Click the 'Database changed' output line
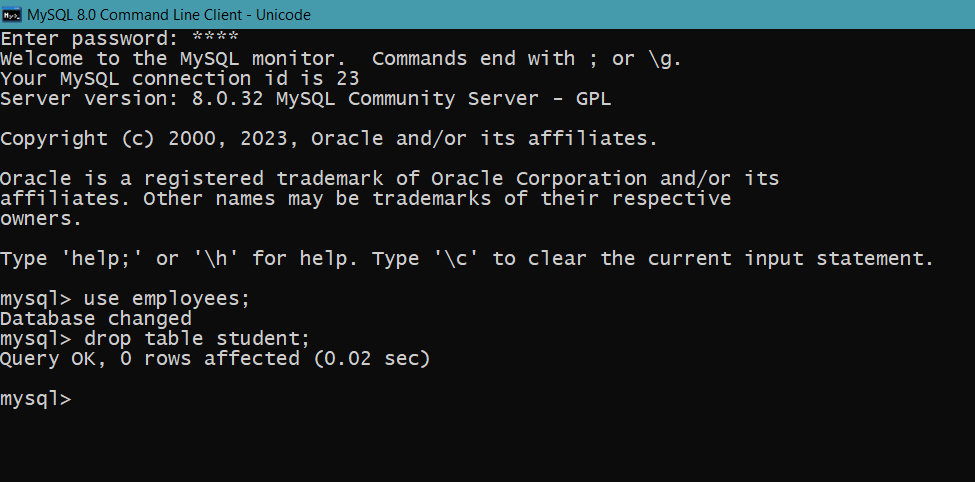 coord(96,318)
